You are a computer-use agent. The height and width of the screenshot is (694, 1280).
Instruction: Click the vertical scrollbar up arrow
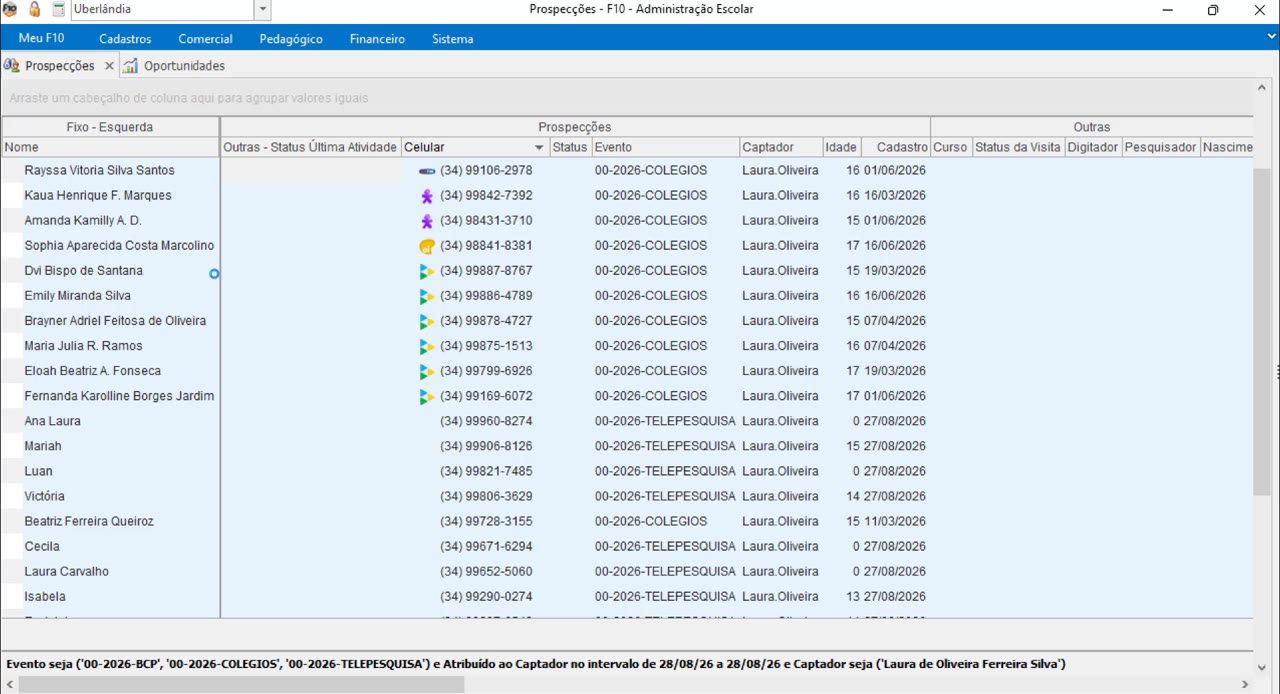[1262, 87]
